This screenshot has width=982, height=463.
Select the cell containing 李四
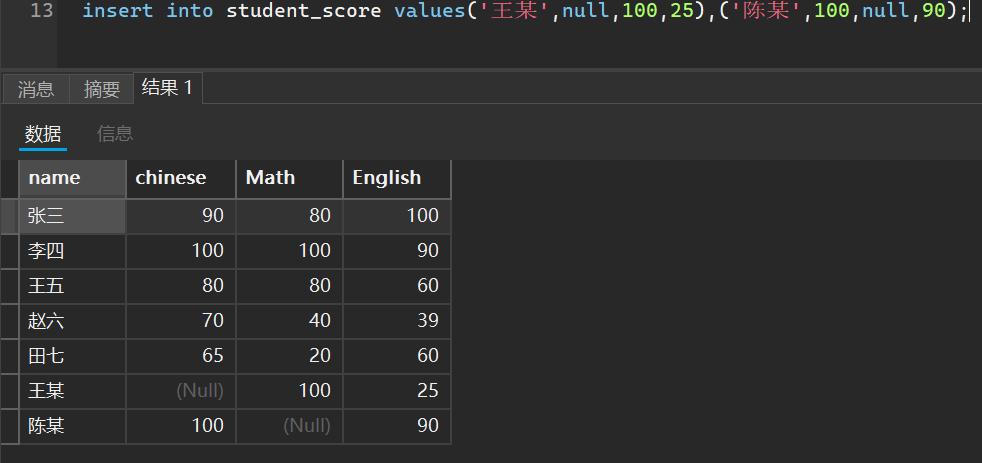point(73,251)
